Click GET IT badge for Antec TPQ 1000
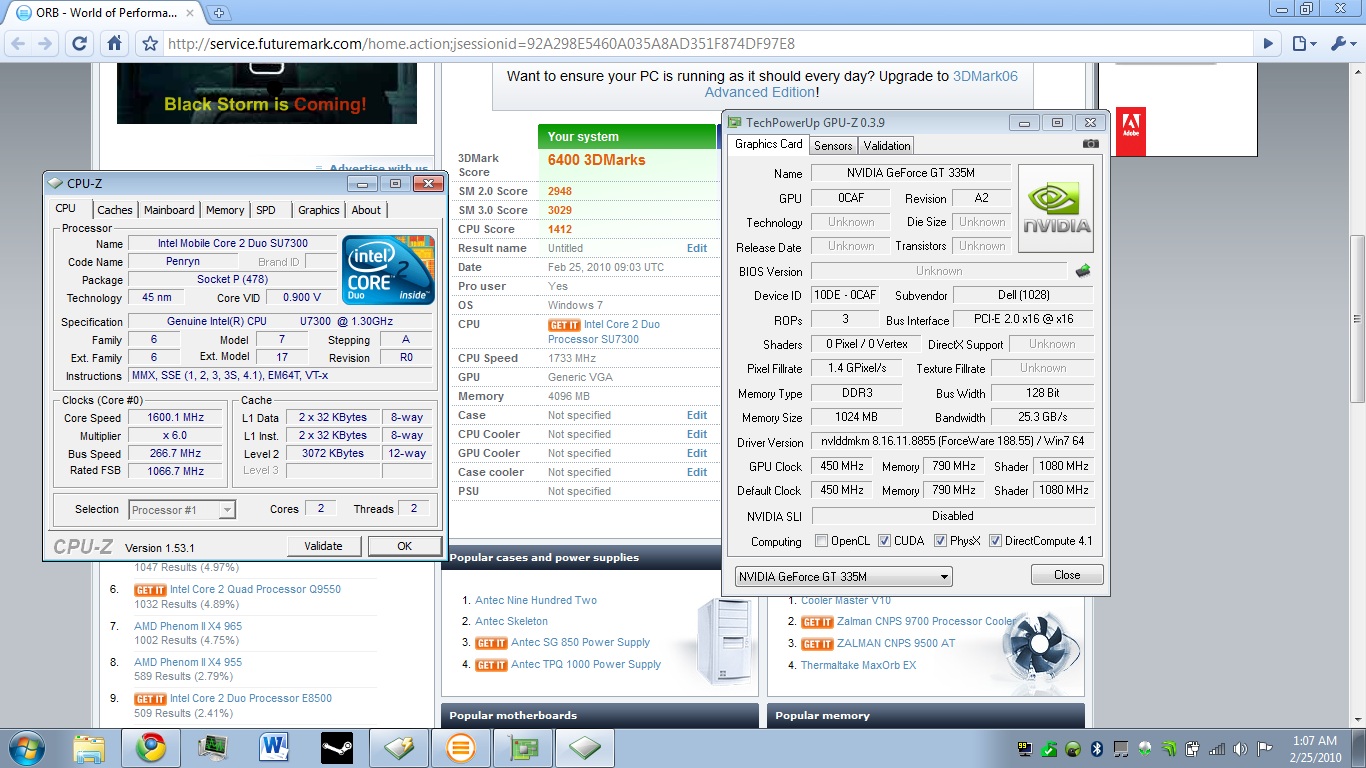 point(491,665)
